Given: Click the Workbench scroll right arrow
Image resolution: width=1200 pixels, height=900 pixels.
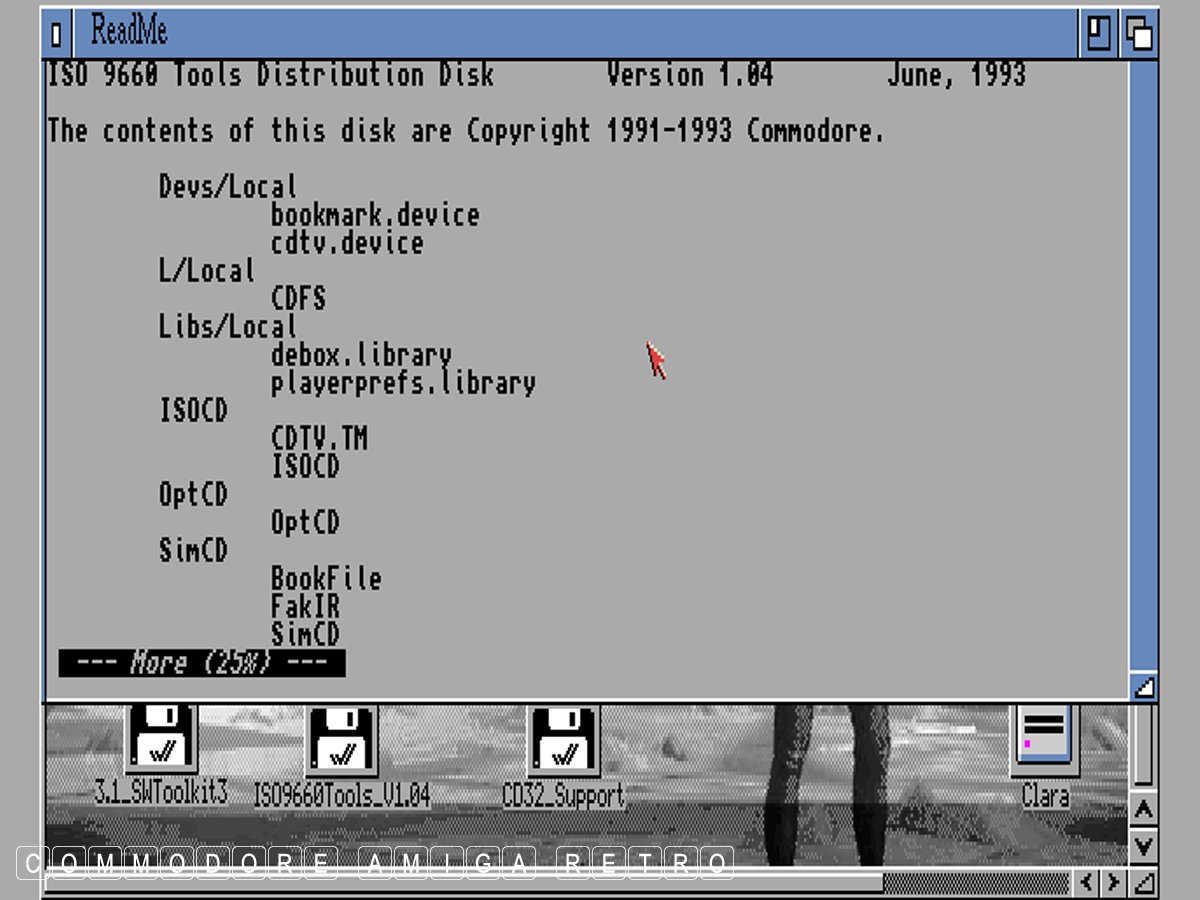Looking at the screenshot, I should tap(1112, 882).
